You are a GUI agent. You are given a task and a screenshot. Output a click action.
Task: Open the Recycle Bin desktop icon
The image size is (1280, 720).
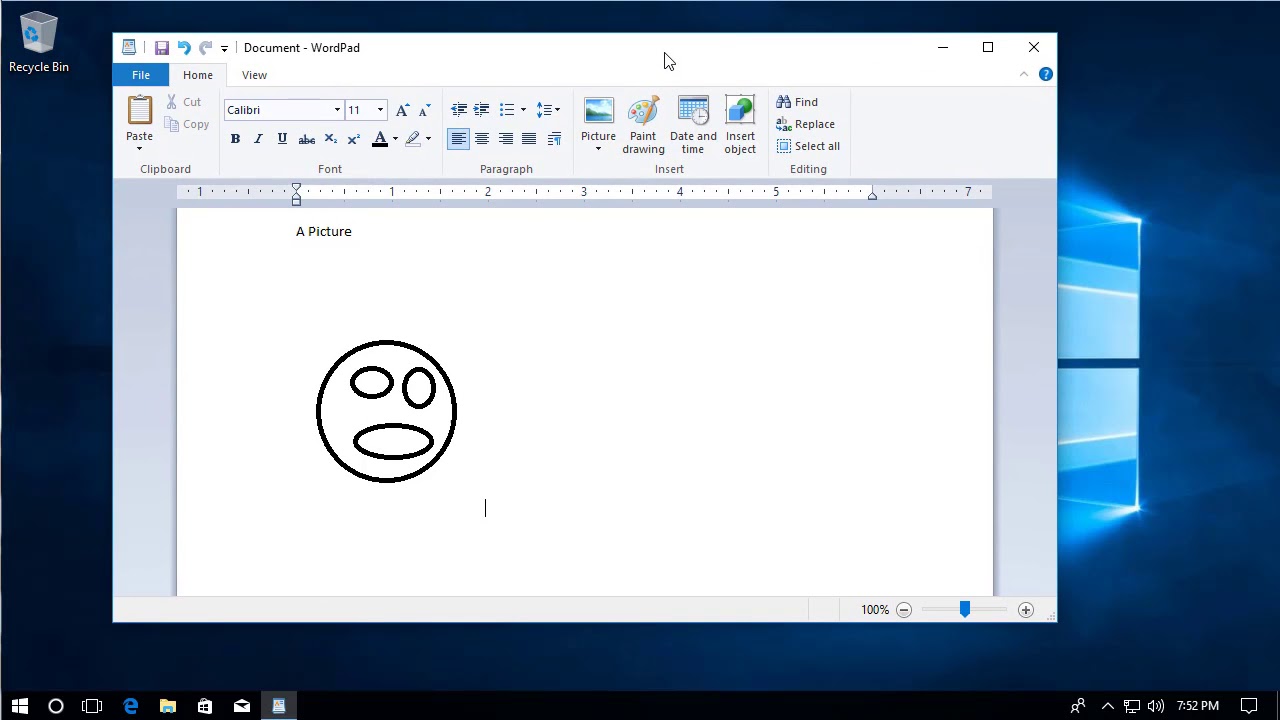[x=39, y=43]
